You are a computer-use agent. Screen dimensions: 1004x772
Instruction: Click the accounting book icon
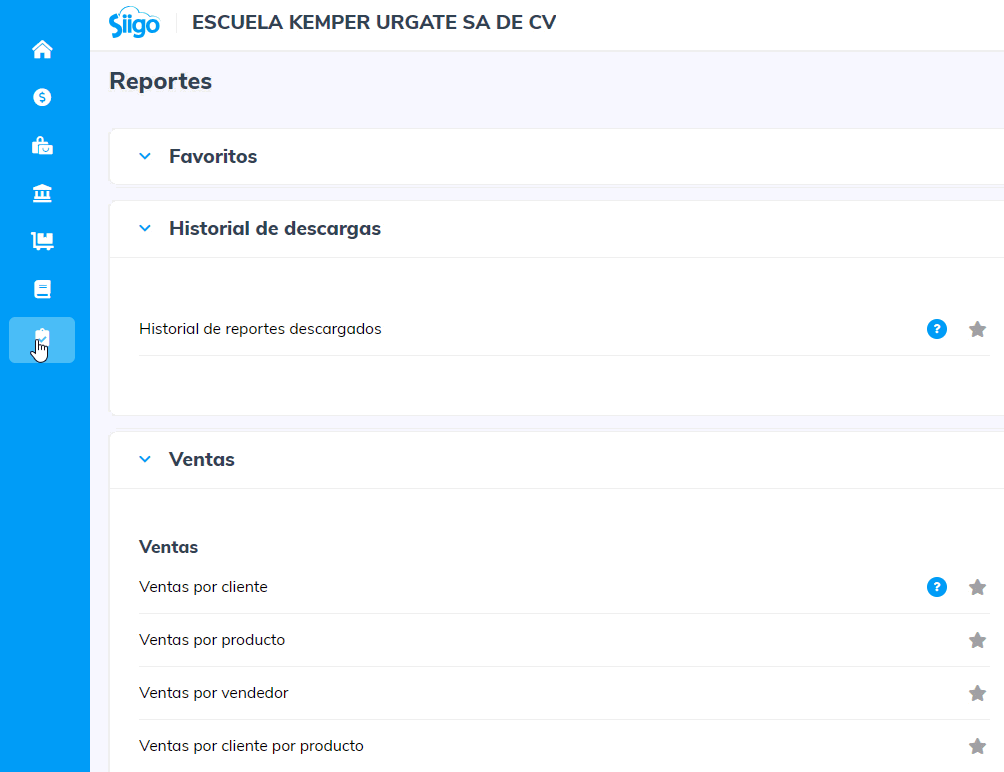42,290
